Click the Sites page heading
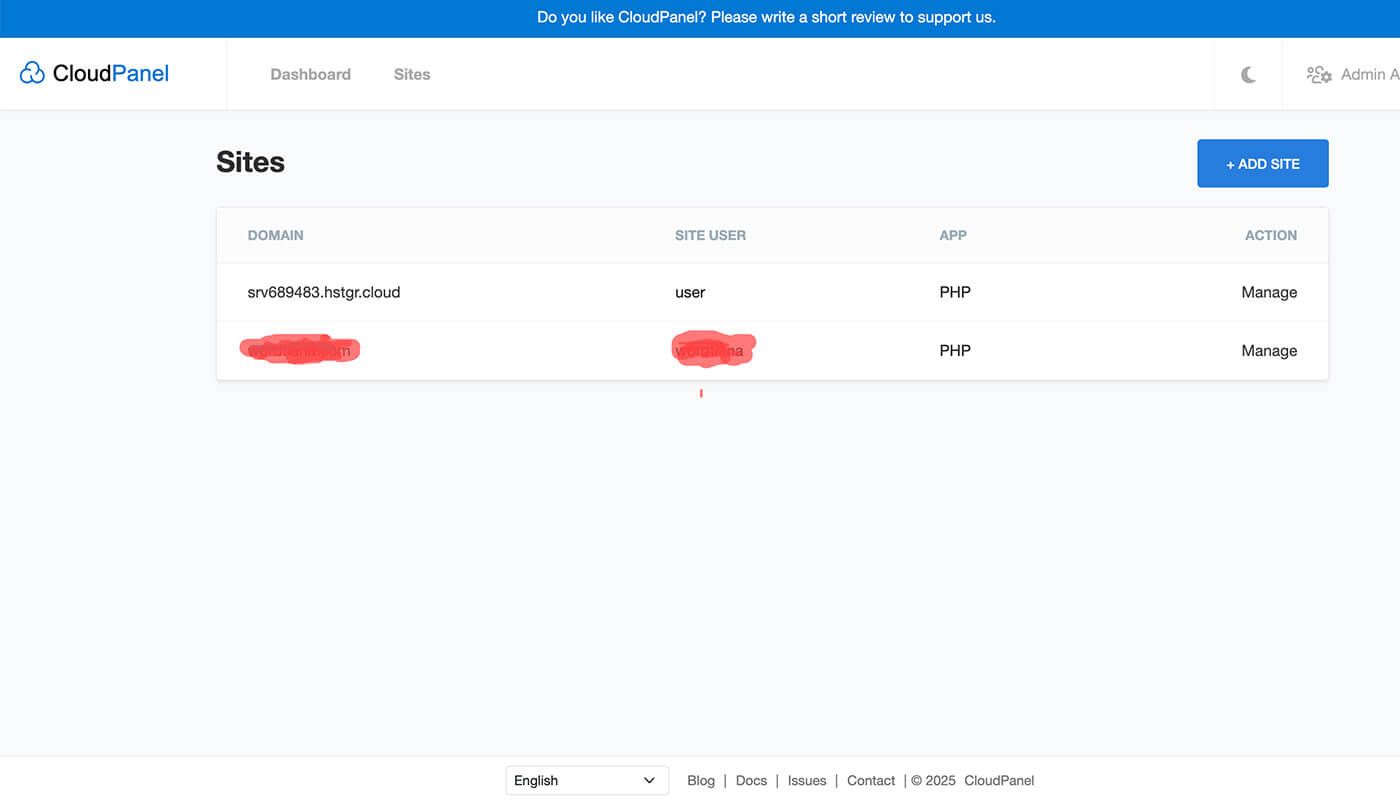 coord(250,162)
